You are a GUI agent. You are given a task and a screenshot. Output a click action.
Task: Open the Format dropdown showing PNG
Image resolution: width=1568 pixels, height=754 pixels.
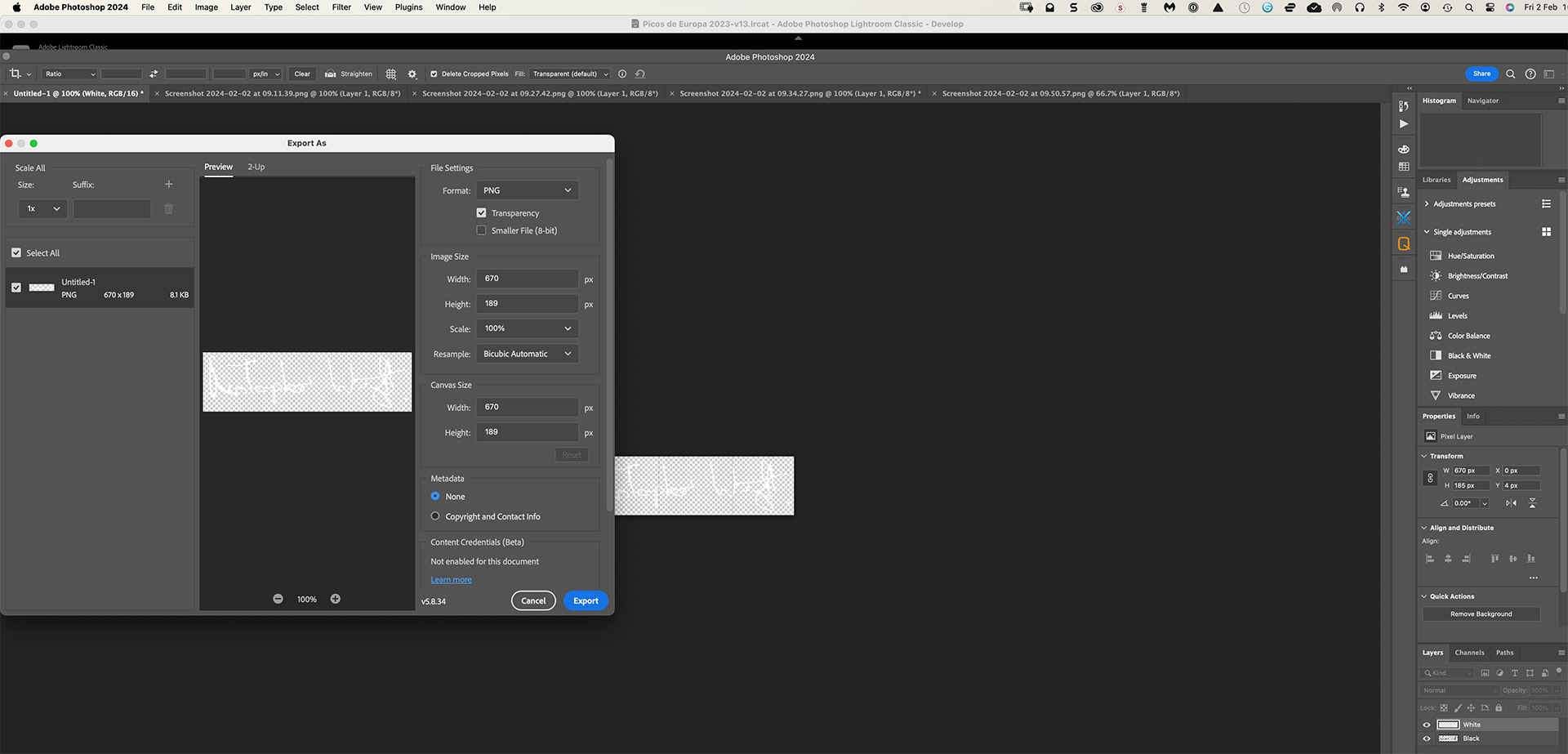(x=527, y=190)
